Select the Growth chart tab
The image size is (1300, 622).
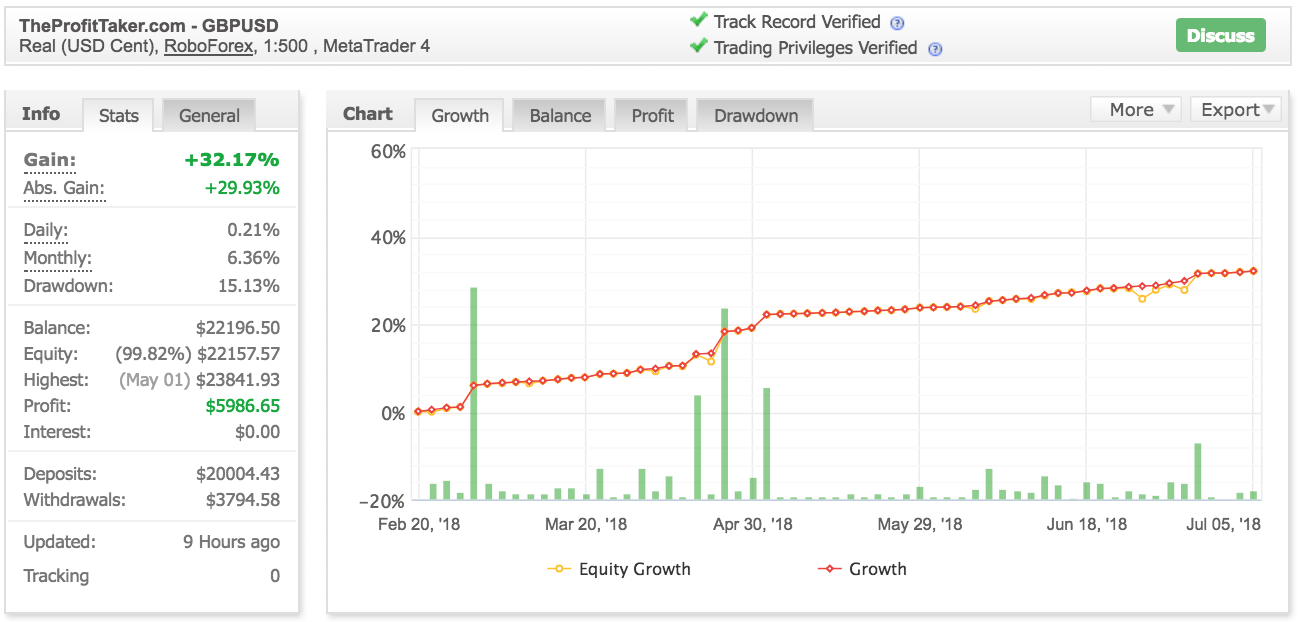[460, 115]
